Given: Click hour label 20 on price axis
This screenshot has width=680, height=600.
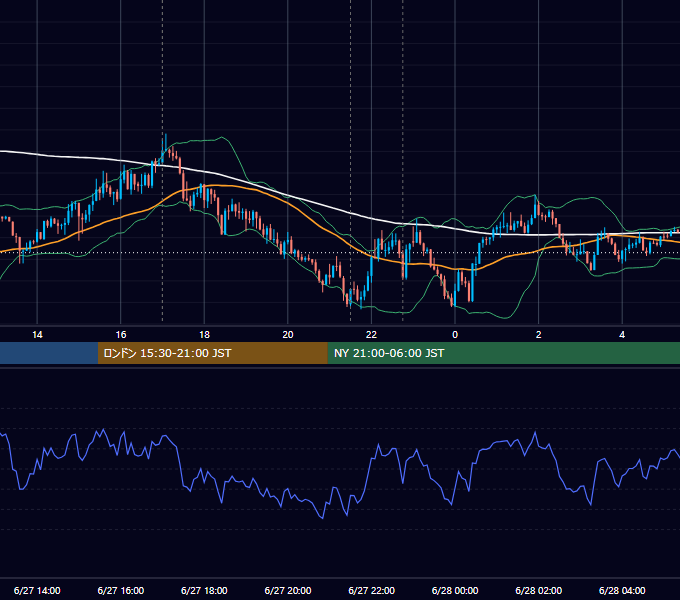Looking at the screenshot, I should (x=288, y=335).
